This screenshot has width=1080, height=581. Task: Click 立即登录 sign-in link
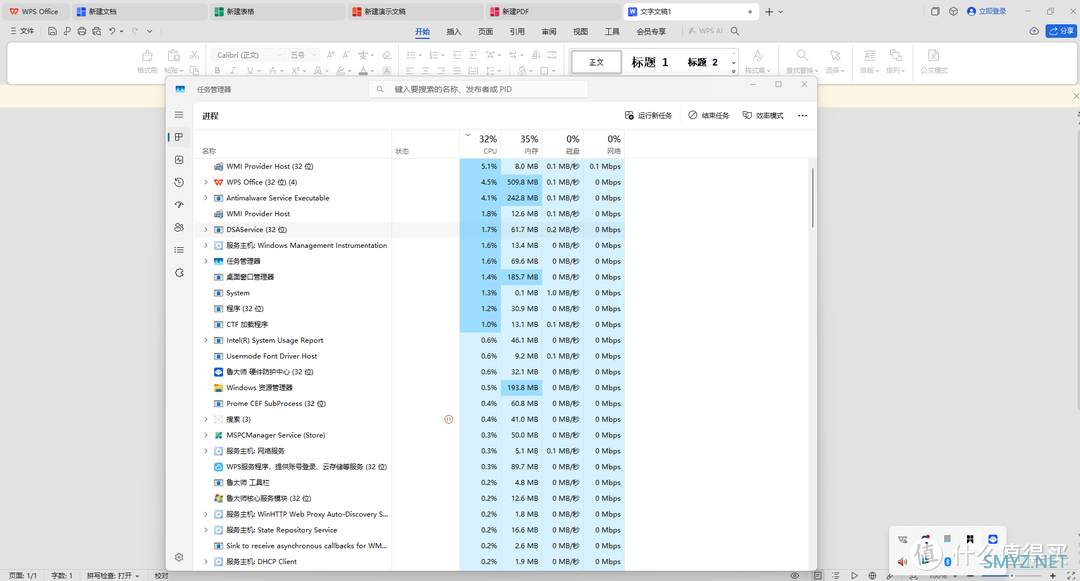(987, 12)
